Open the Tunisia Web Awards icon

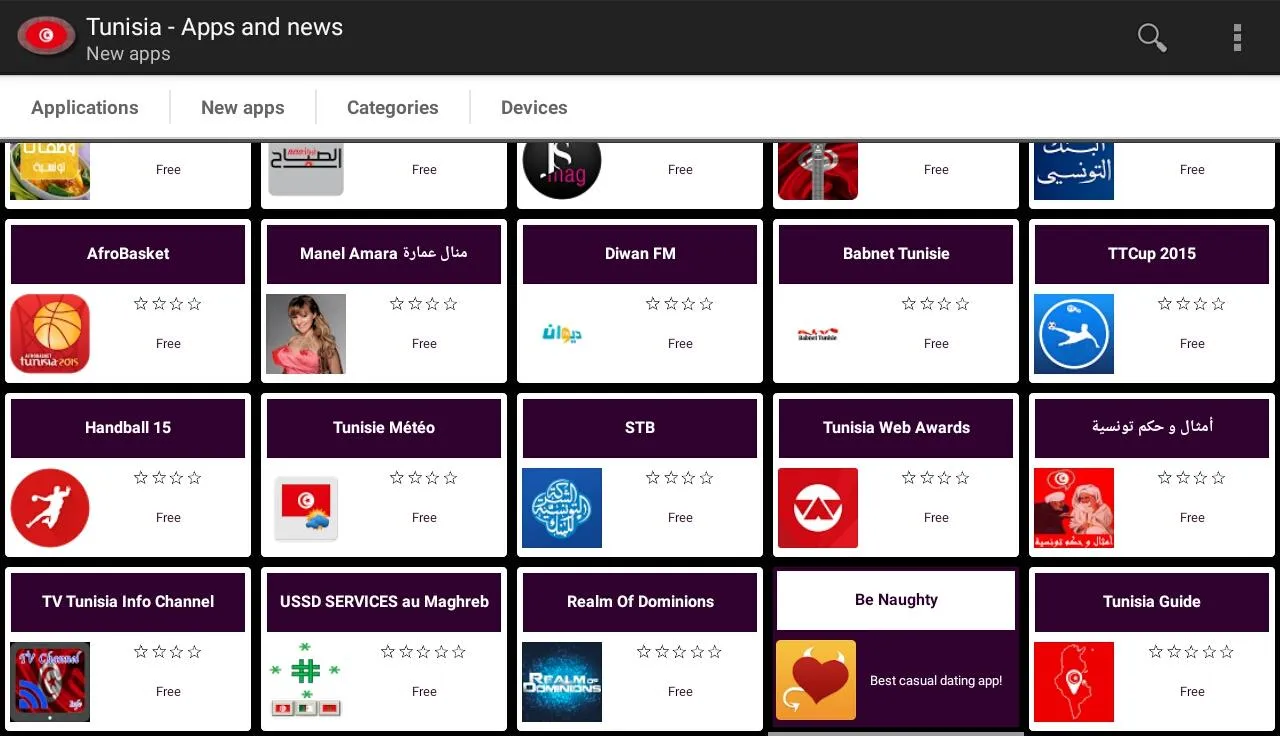[818, 508]
